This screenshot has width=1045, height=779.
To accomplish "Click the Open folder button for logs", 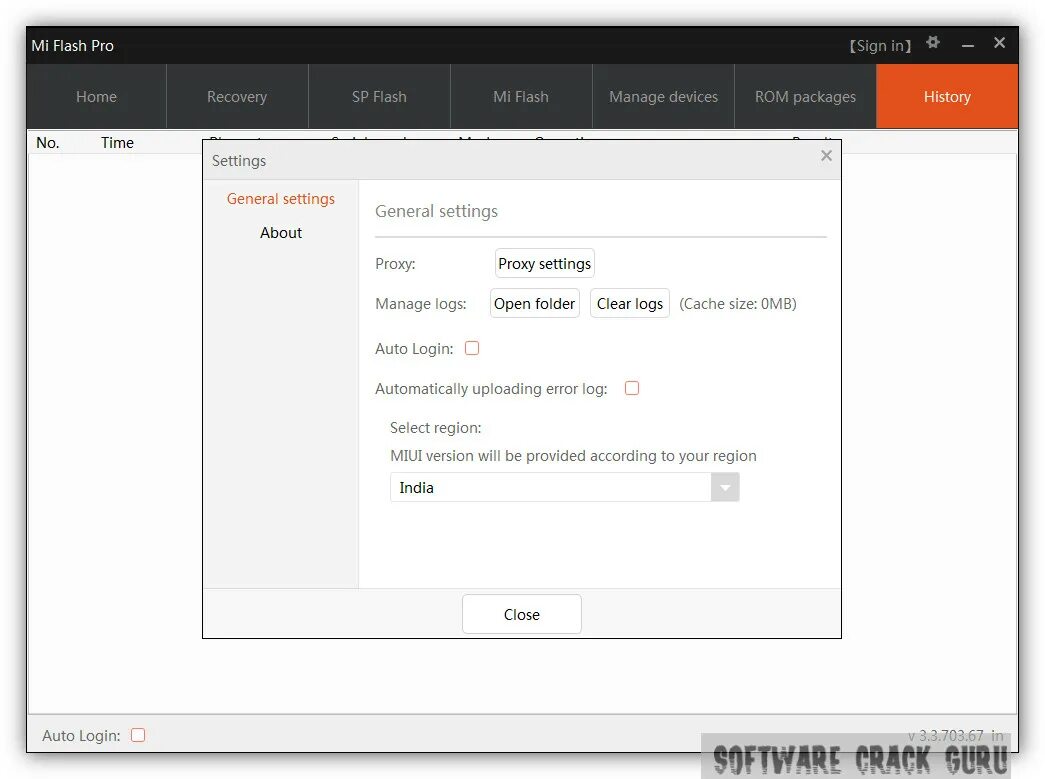I will [x=534, y=304].
